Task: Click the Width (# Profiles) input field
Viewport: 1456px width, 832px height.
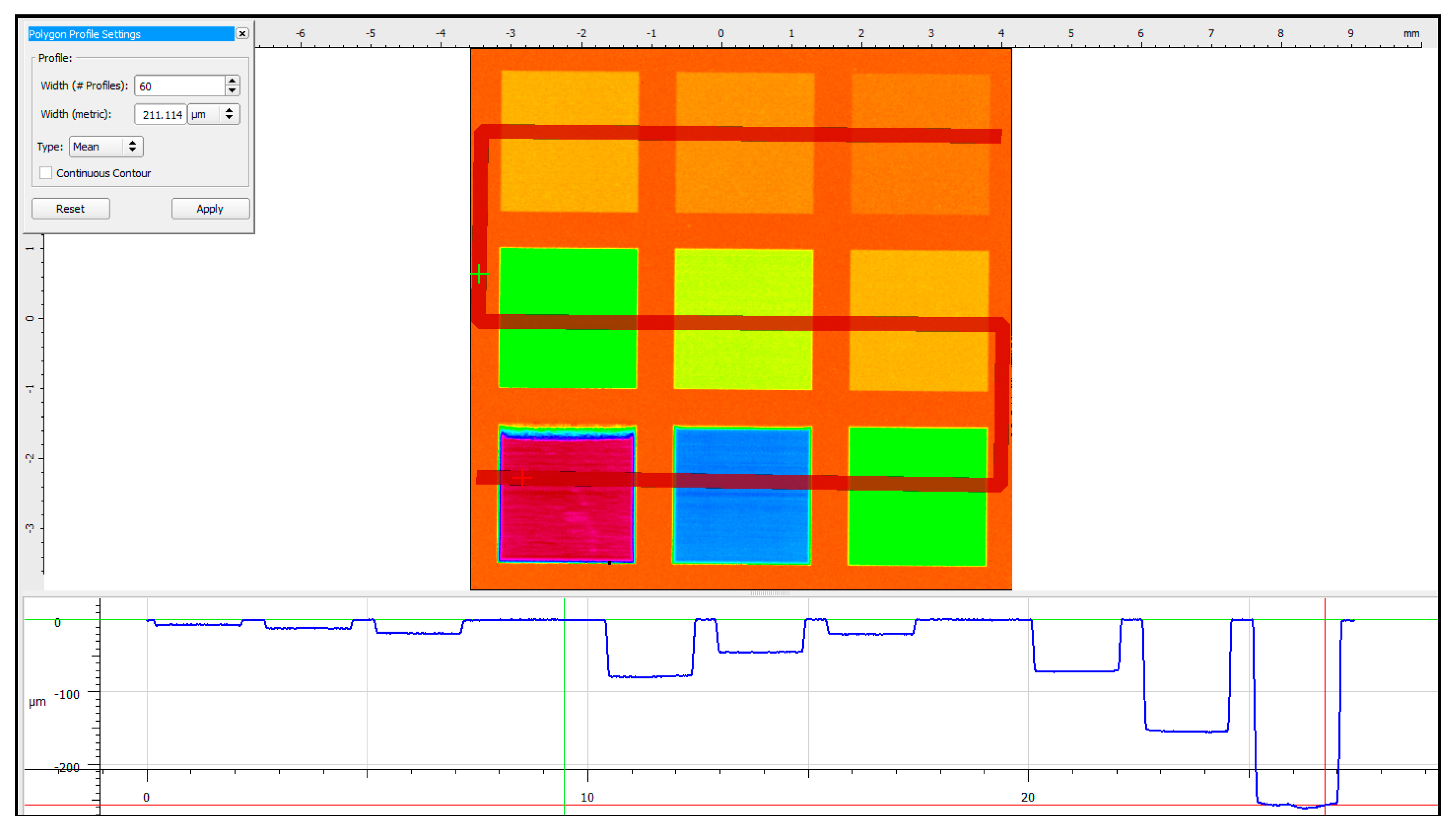Action: 179,86
